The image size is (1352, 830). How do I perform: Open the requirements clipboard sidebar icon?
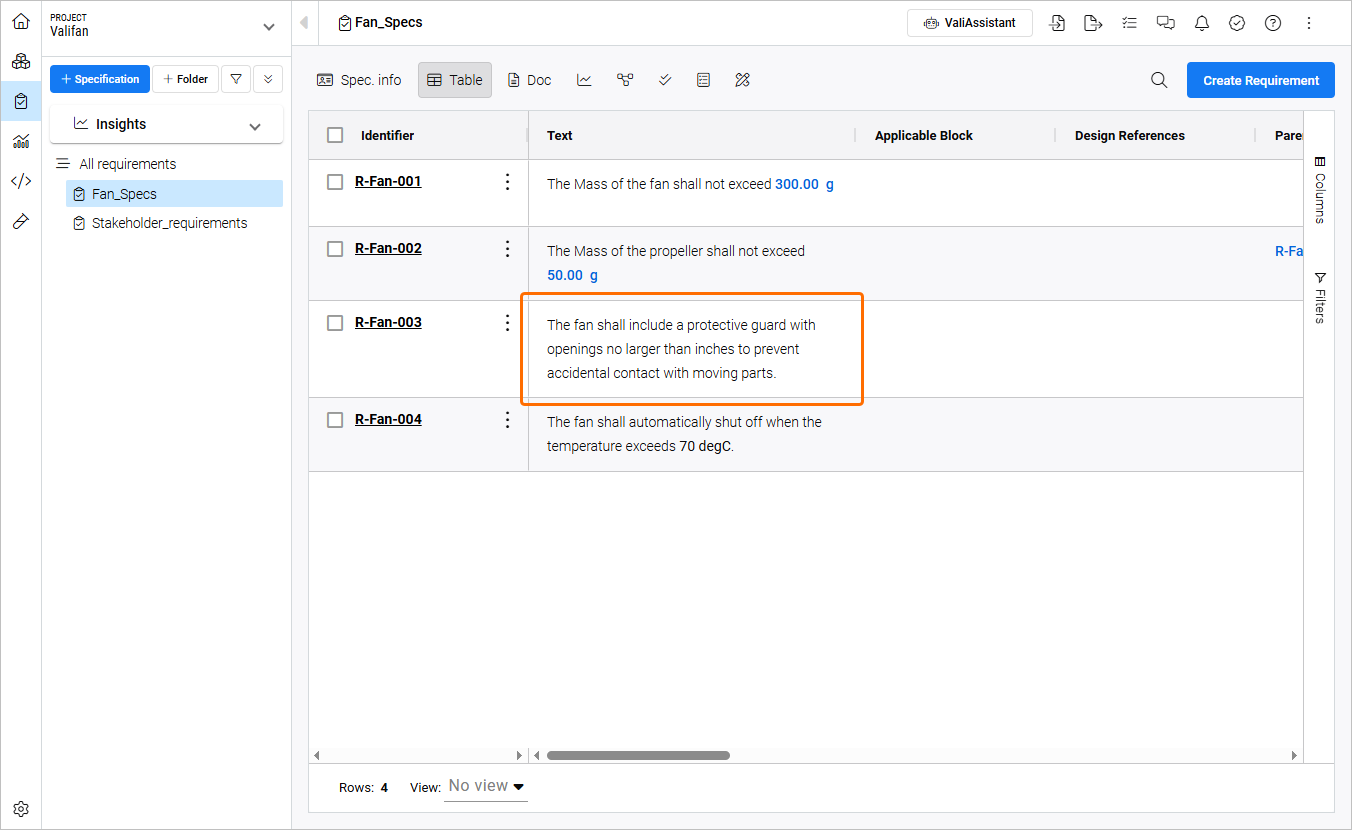pyautogui.click(x=20, y=101)
